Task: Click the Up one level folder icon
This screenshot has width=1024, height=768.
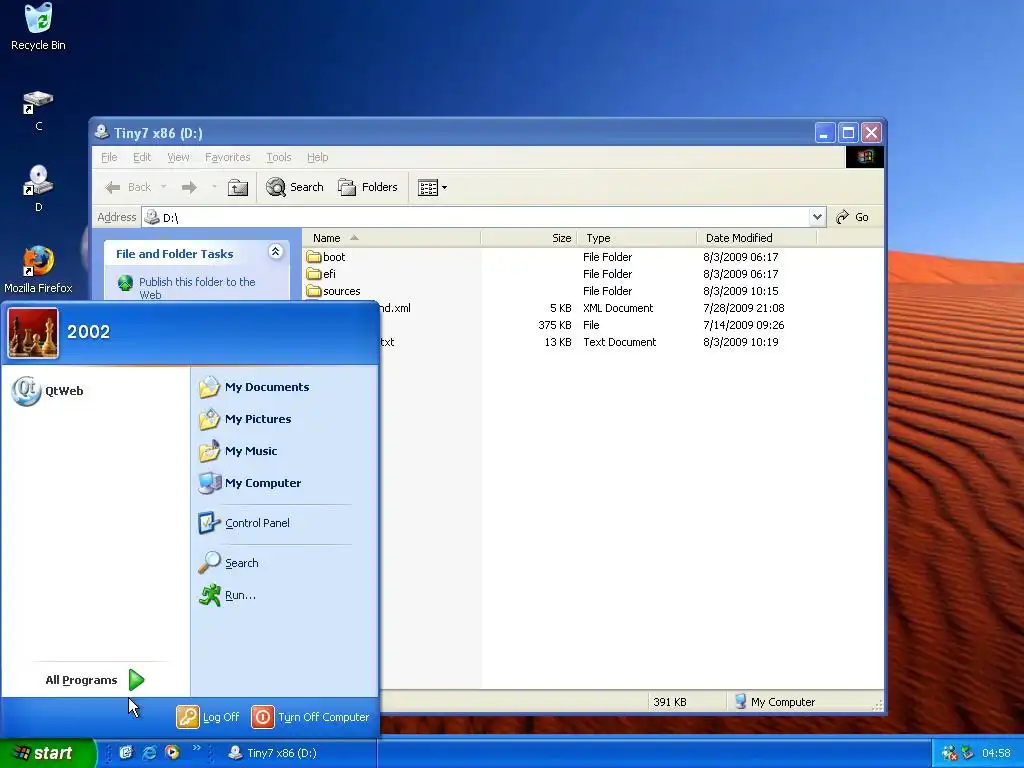Action: tap(238, 187)
